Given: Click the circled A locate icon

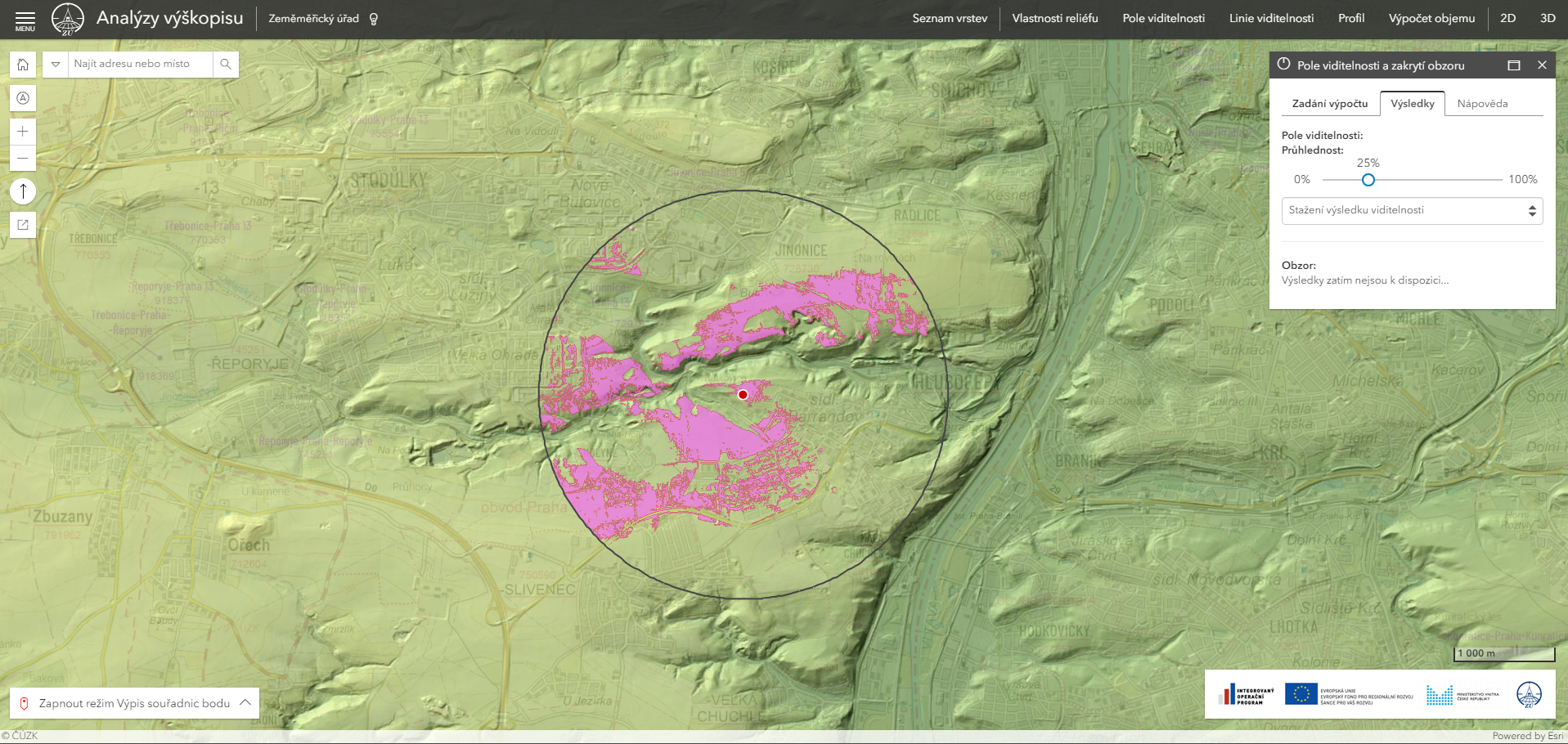Looking at the screenshot, I should pos(23,98).
